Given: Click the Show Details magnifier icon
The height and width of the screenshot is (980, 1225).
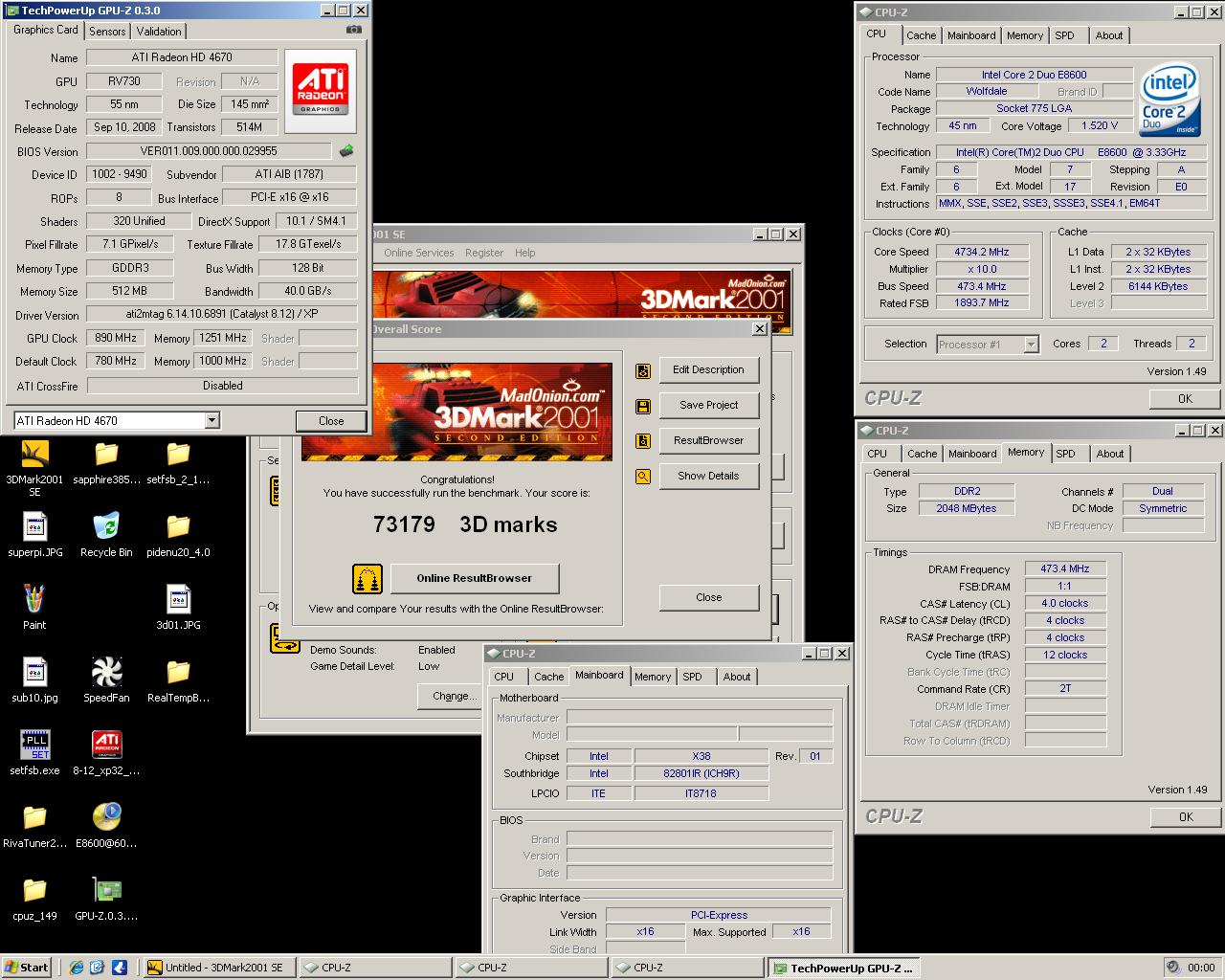Looking at the screenshot, I should (643, 476).
